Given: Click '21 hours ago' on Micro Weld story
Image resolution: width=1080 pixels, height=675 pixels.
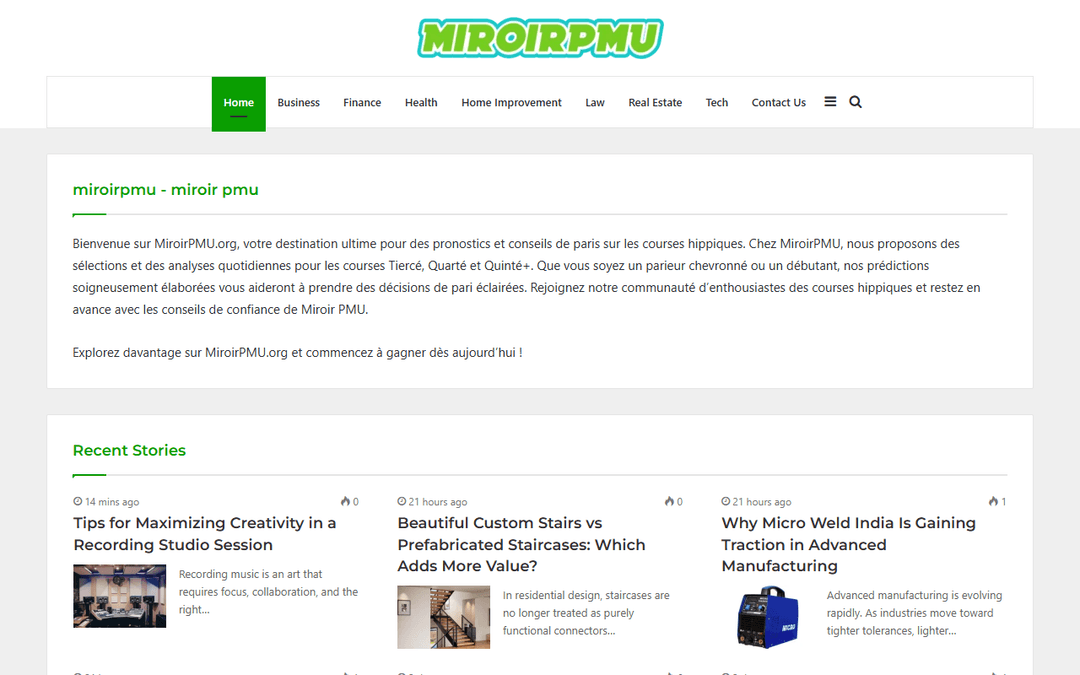Looking at the screenshot, I should click(762, 502).
